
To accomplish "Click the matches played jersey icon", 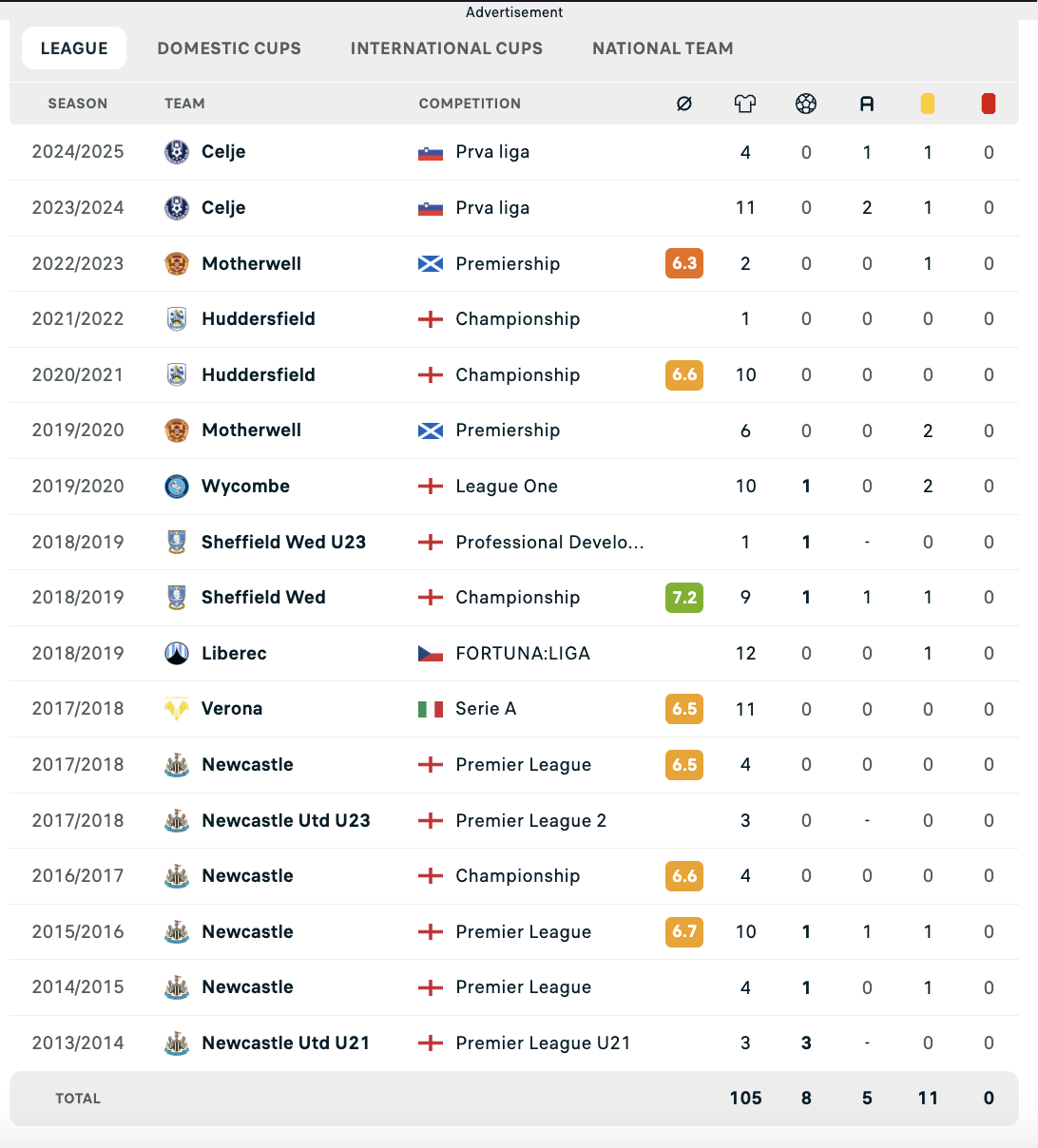I will pyautogui.click(x=745, y=104).
